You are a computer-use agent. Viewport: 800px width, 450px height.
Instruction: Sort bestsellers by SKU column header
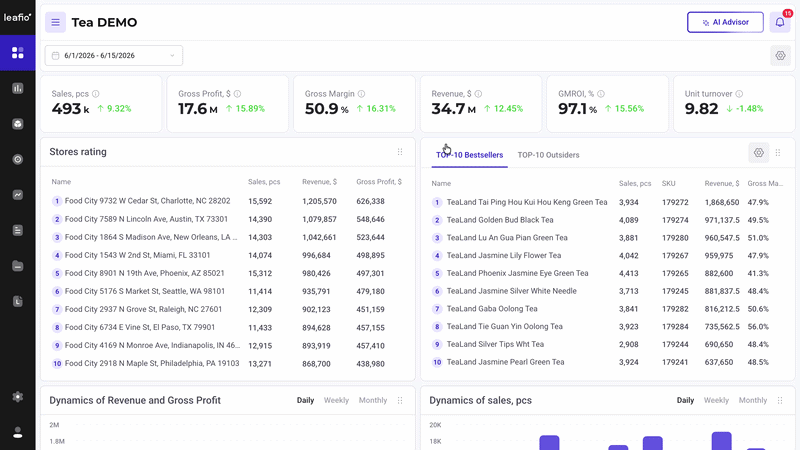pyautogui.click(x=668, y=183)
